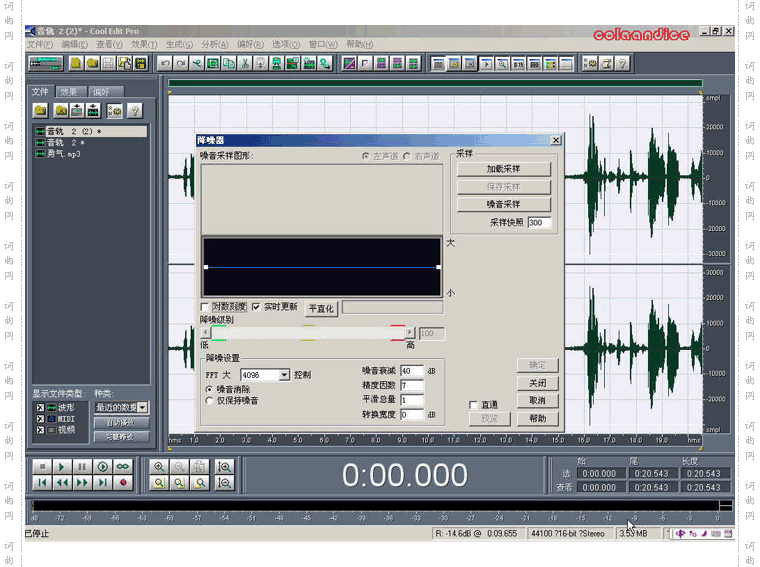Toggle the 波形 file type checkbox
Image resolution: width=760 pixels, height=567 pixels.
(40, 408)
